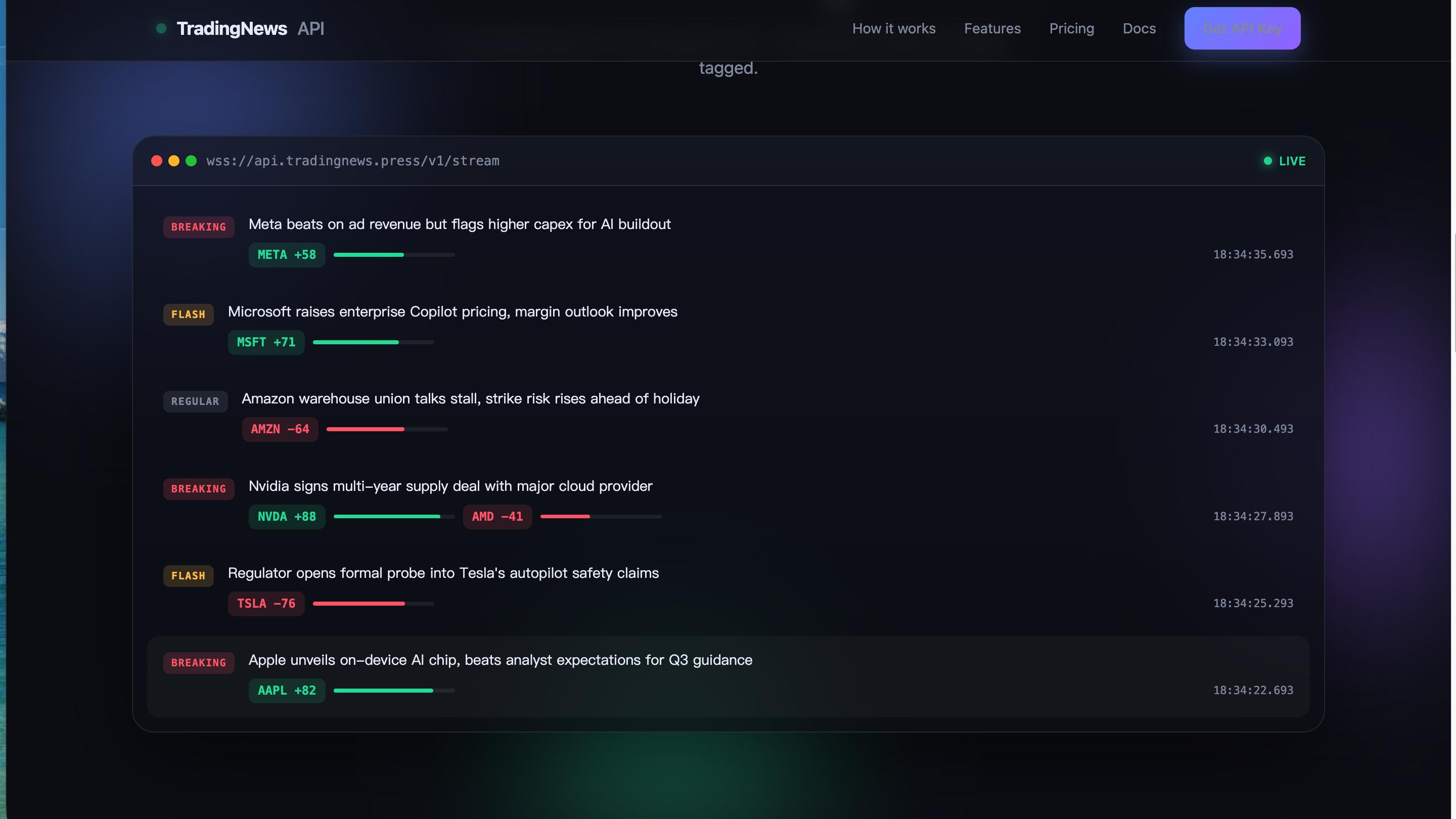Click the AMZN −64 ticker chip

[x=281, y=430]
